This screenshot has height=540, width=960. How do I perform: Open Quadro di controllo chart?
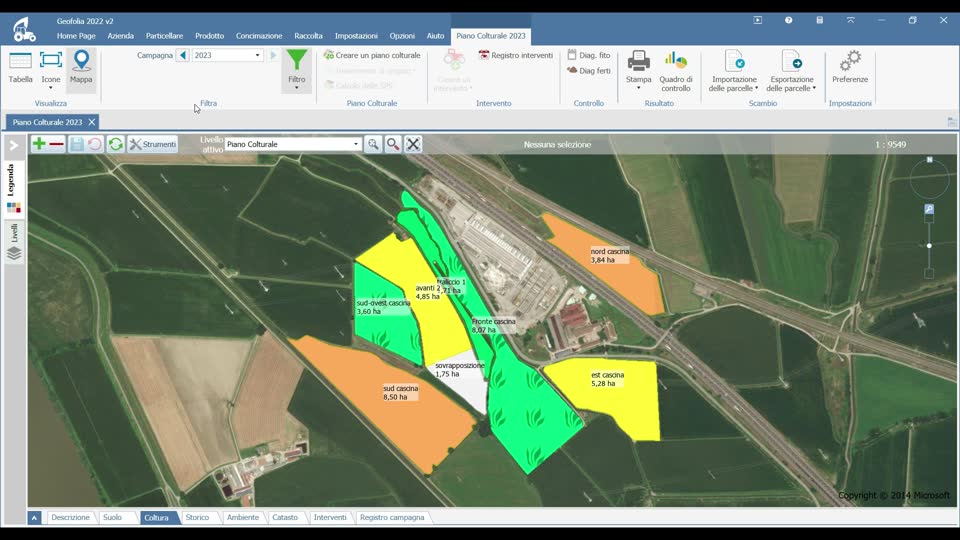(x=676, y=72)
